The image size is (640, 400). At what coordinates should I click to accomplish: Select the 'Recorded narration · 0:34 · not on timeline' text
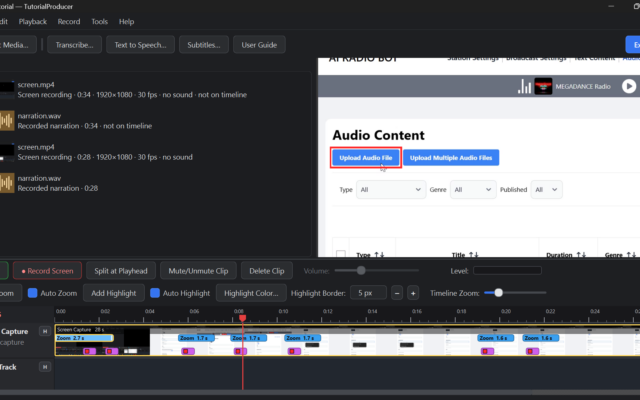coord(84,126)
